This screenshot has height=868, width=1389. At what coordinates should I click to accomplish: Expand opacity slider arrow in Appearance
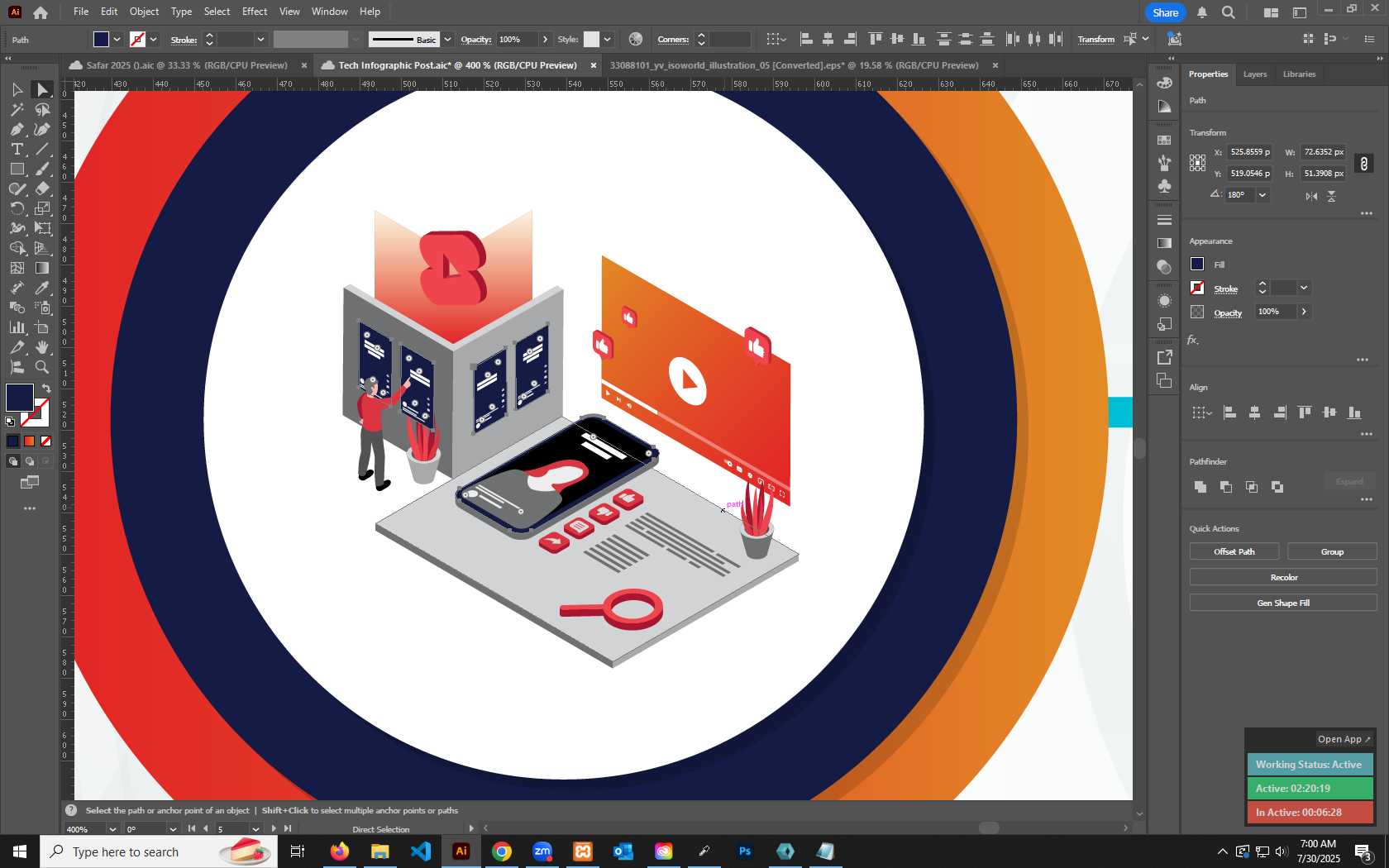(1304, 312)
